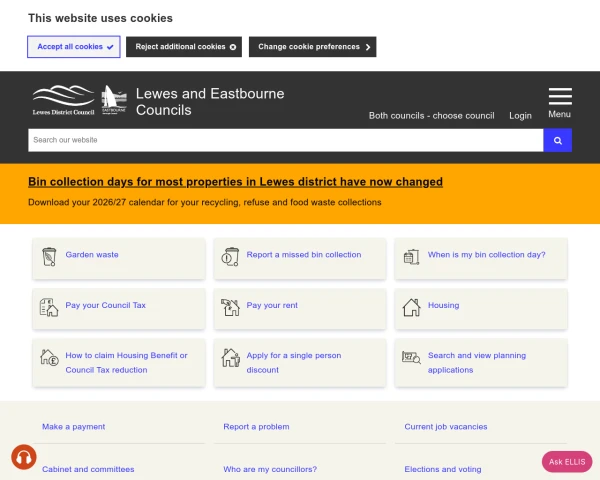
Task: Click the Pay your rent icon
Action: [231, 307]
